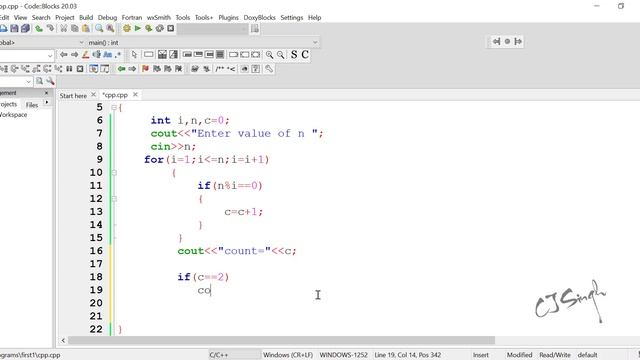
Task: Toggle match case Aa option
Action: click(107, 55)
